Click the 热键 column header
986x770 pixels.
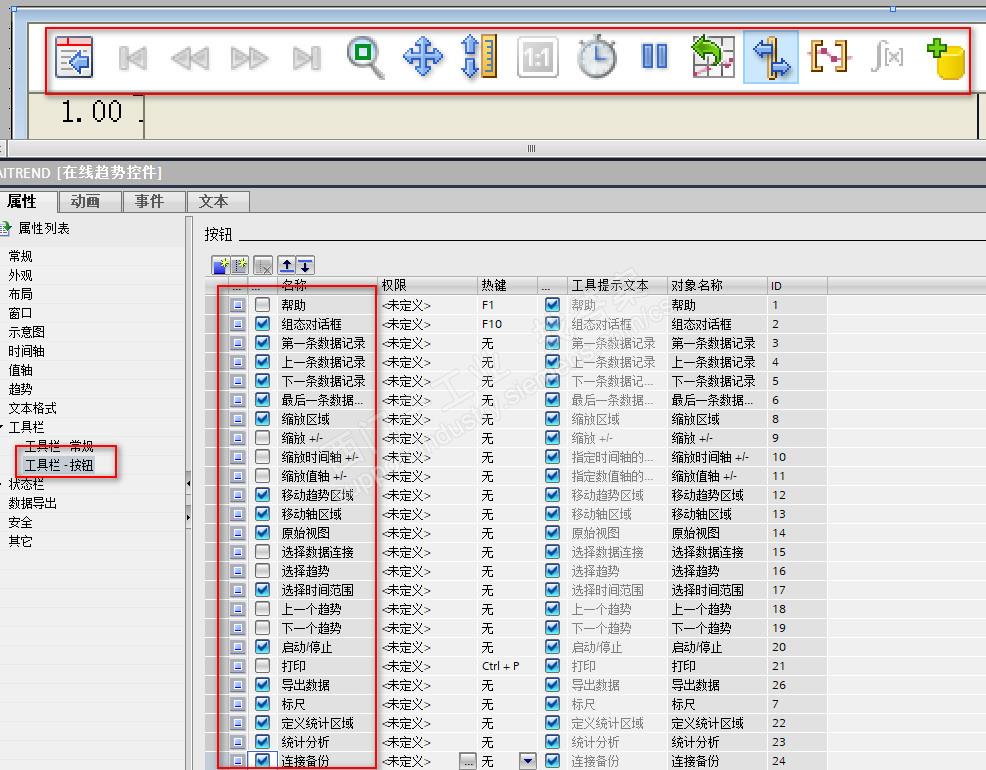point(507,285)
